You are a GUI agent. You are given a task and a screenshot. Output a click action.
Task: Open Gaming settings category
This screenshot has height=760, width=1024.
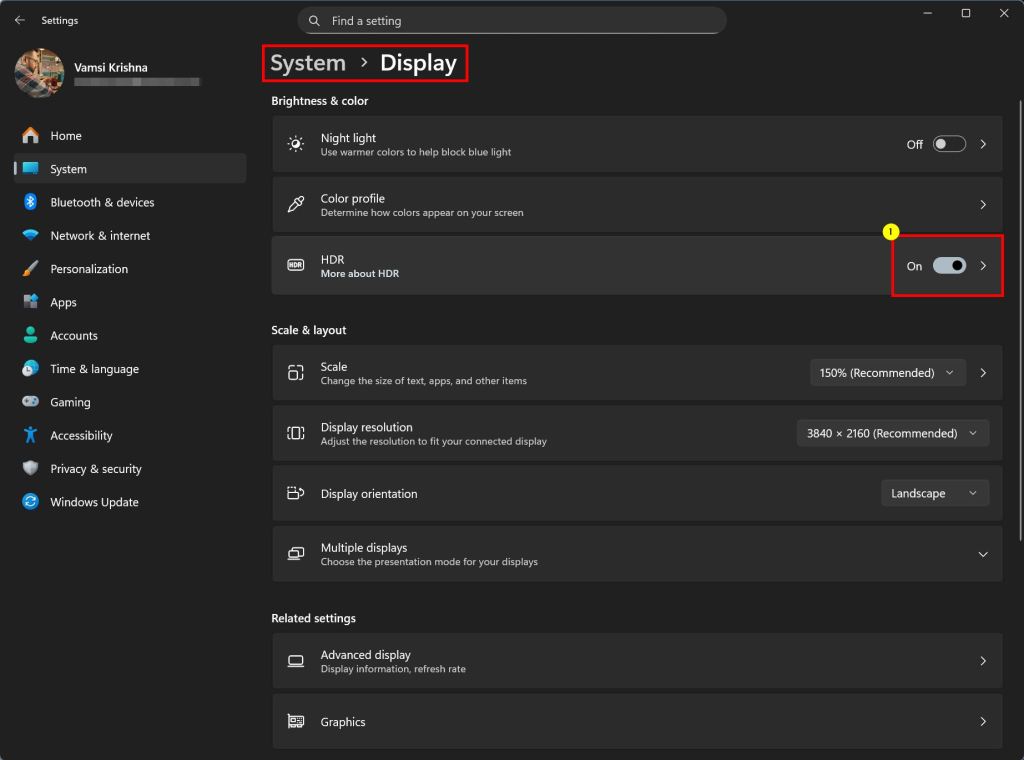click(x=130, y=402)
